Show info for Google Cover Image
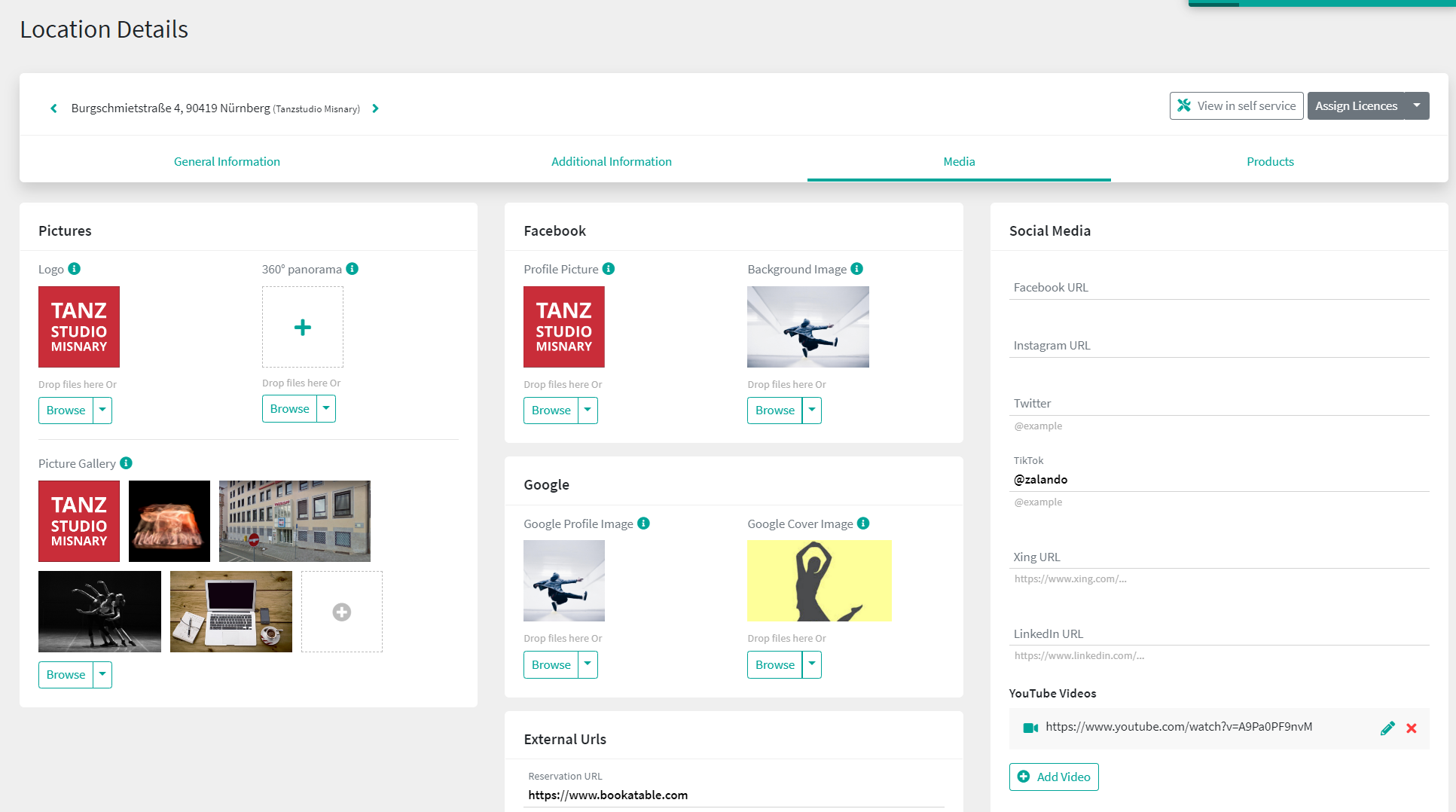 click(x=863, y=524)
